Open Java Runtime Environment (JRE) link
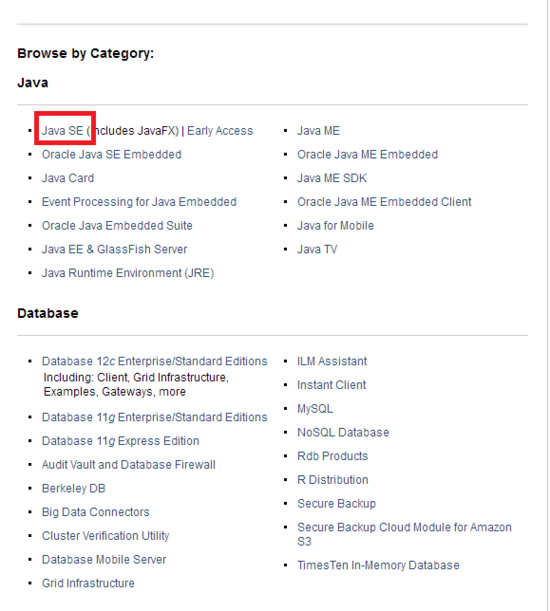The width and height of the screenshot is (550, 611). [128, 273]
